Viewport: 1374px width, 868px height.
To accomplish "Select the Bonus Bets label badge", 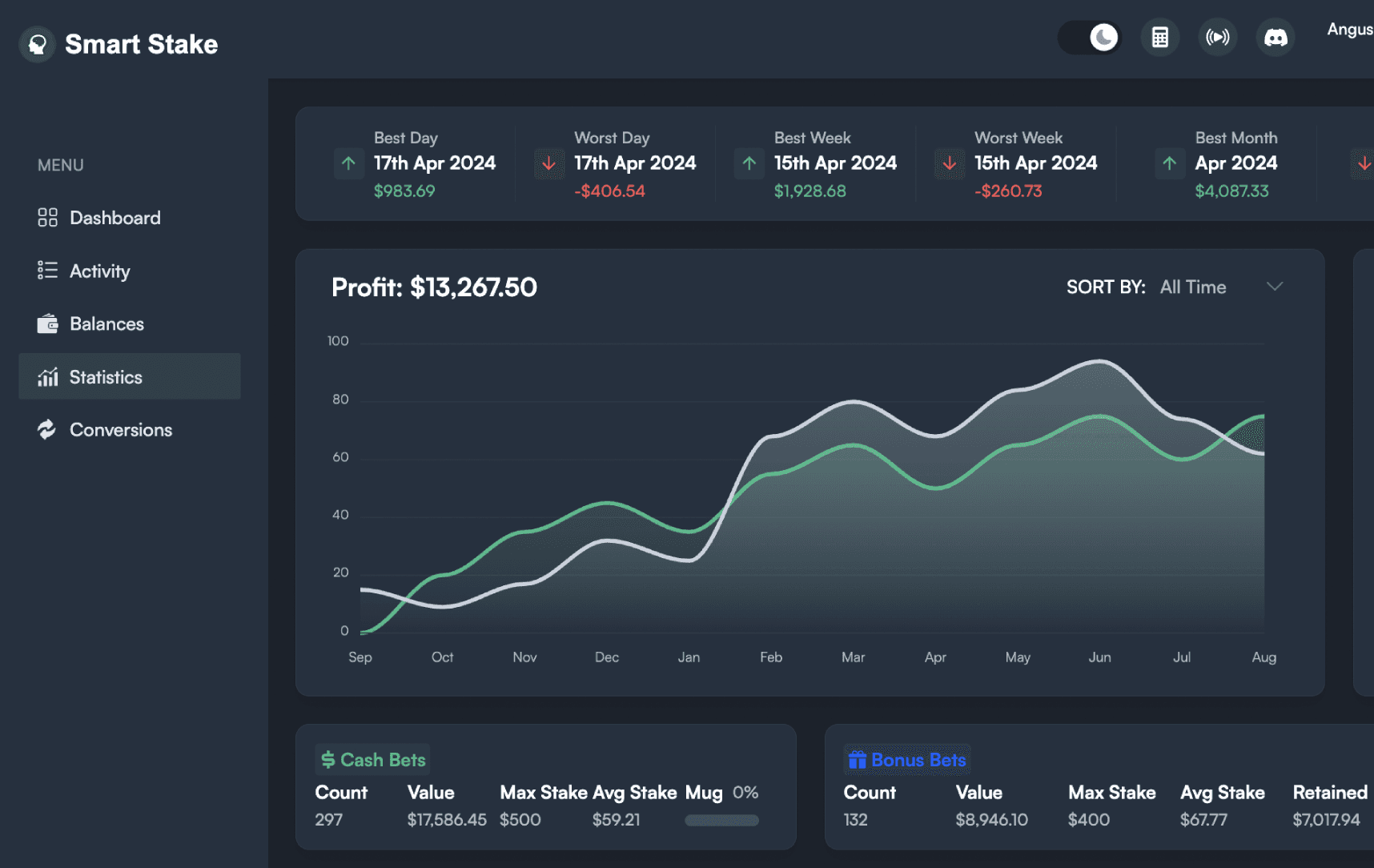I will (x=907, y=760).
